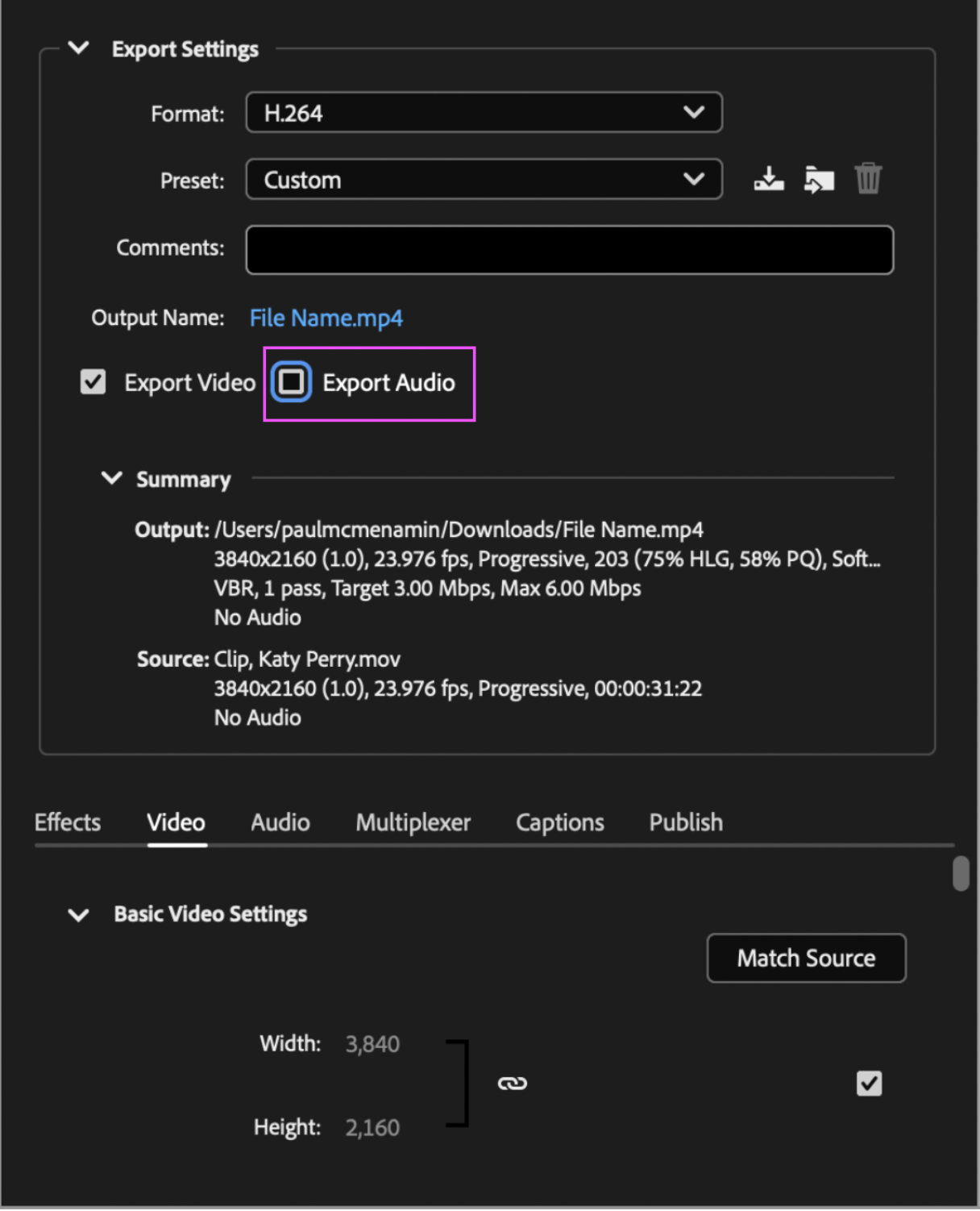The image size is (980, 1211).
Task: Collapse the Basic Video Settings section
Action: pos(78,914)
